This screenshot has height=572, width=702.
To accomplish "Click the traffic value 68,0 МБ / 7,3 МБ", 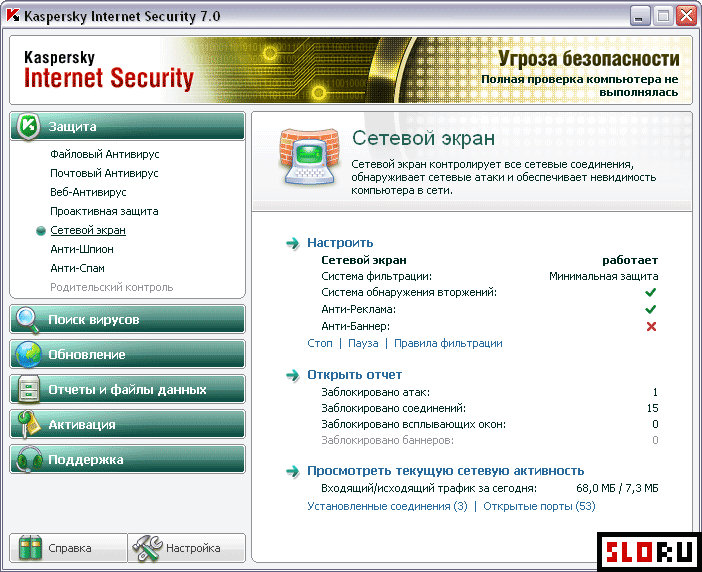I will coord(617,488).
